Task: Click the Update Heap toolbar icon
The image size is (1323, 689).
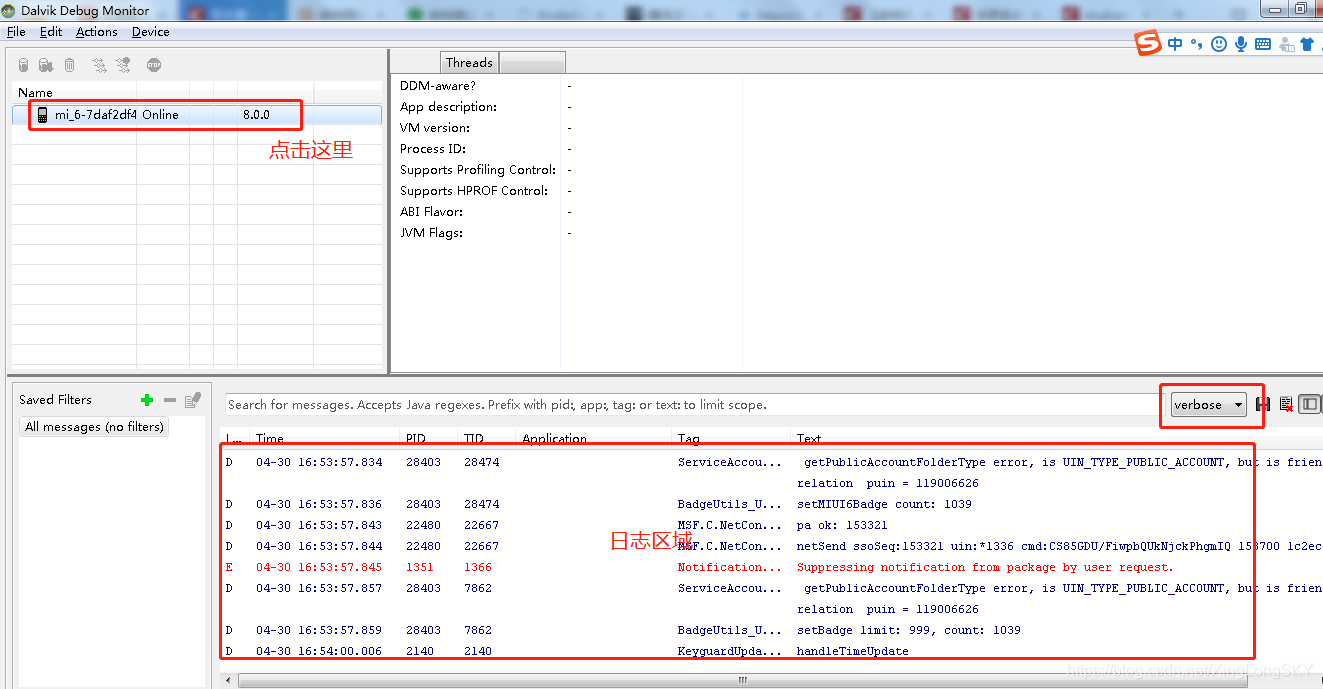Action: coord(23,65)
